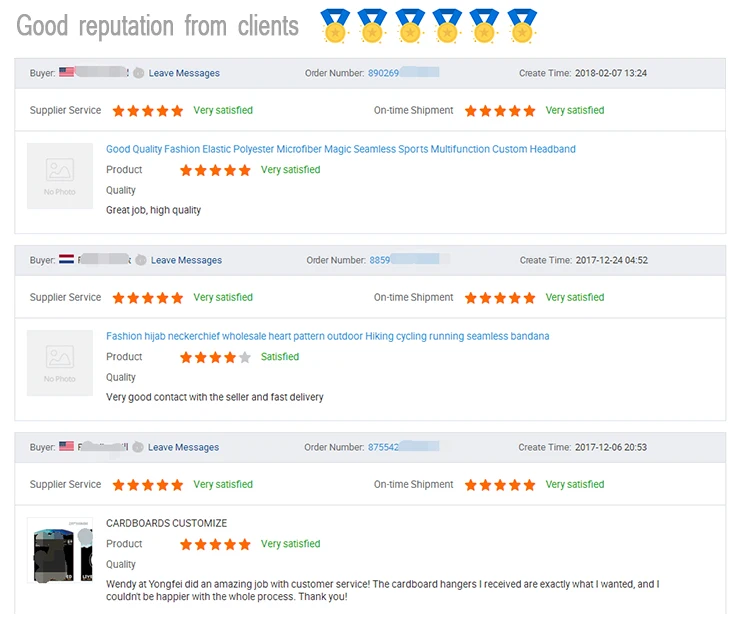Click the last gold medal icon
The image size is (750, 630).
521,26
